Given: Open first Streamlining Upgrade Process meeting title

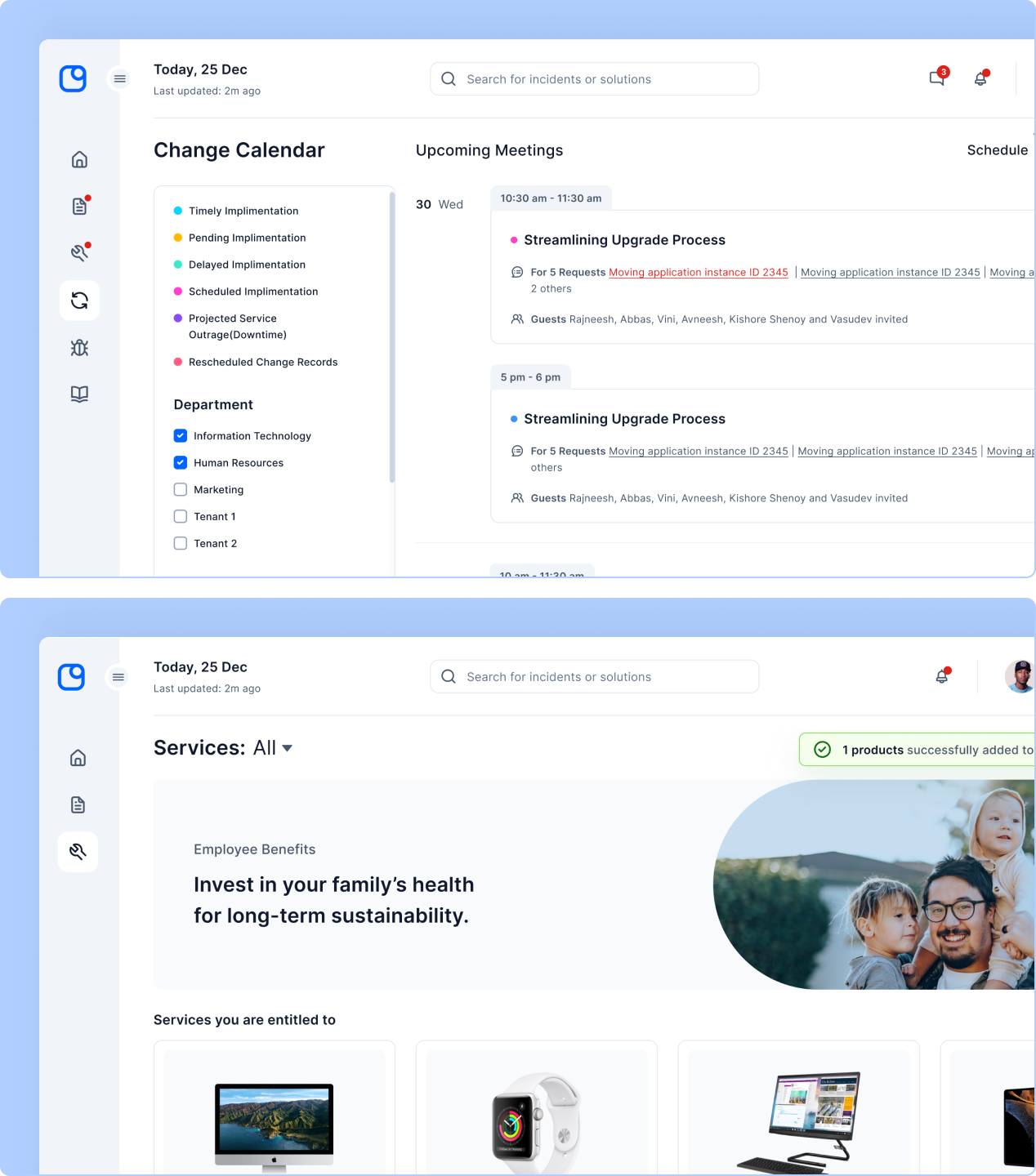Looking at the screenshot, I should (625, 240).
